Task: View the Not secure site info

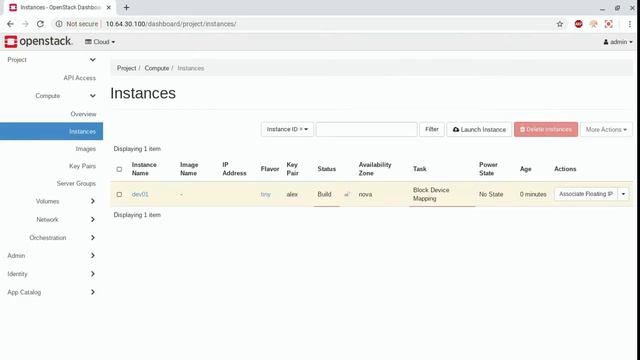Action: coord(77,24)
